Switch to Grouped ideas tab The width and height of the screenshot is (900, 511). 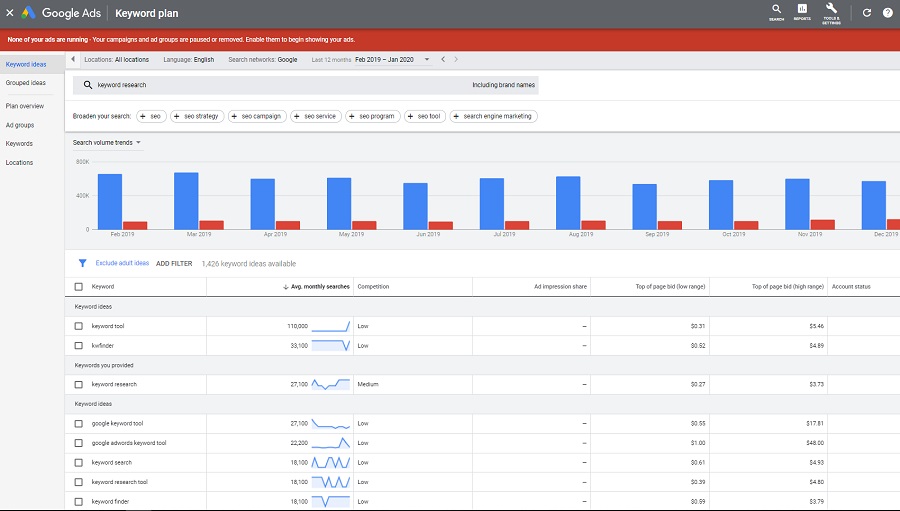(26, 83)
